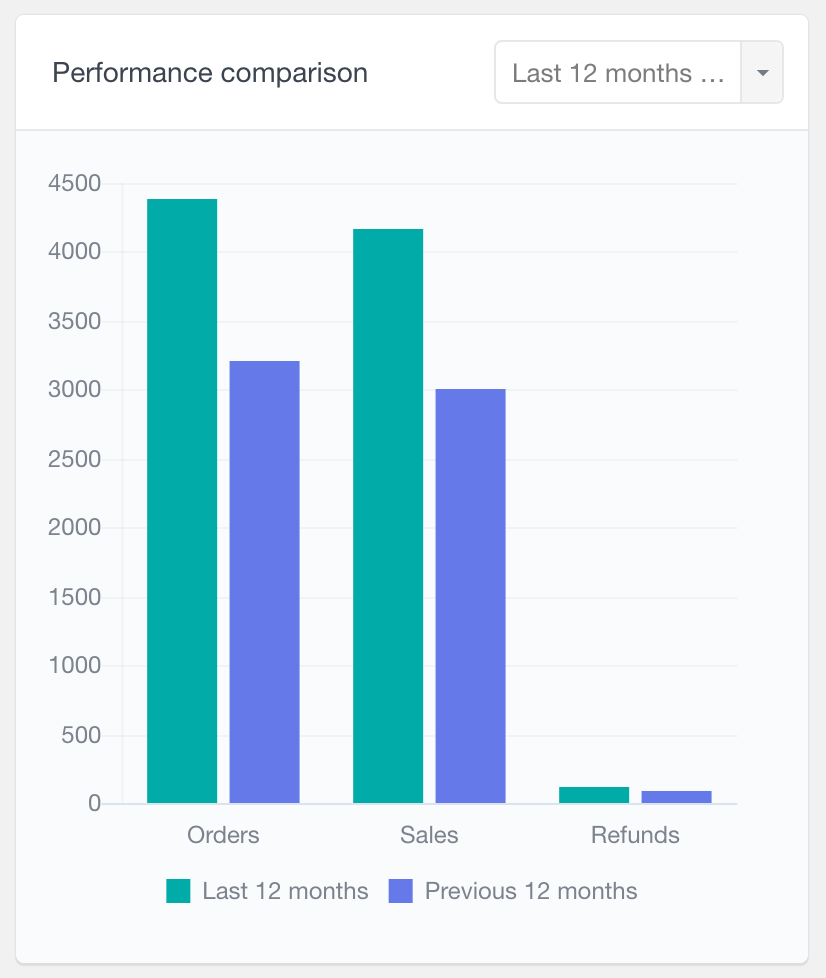Click the purple Orders bar
Viewport: 826px width, 978px height.
(263, 580)
